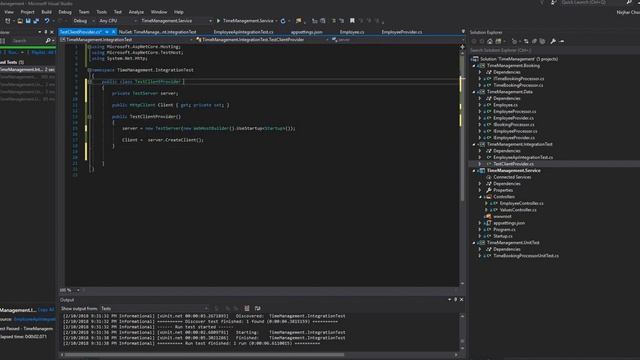Click the Home icon in Solution Explorer
Viewport: 640px width, 360px height.
(x=490, y=41)
